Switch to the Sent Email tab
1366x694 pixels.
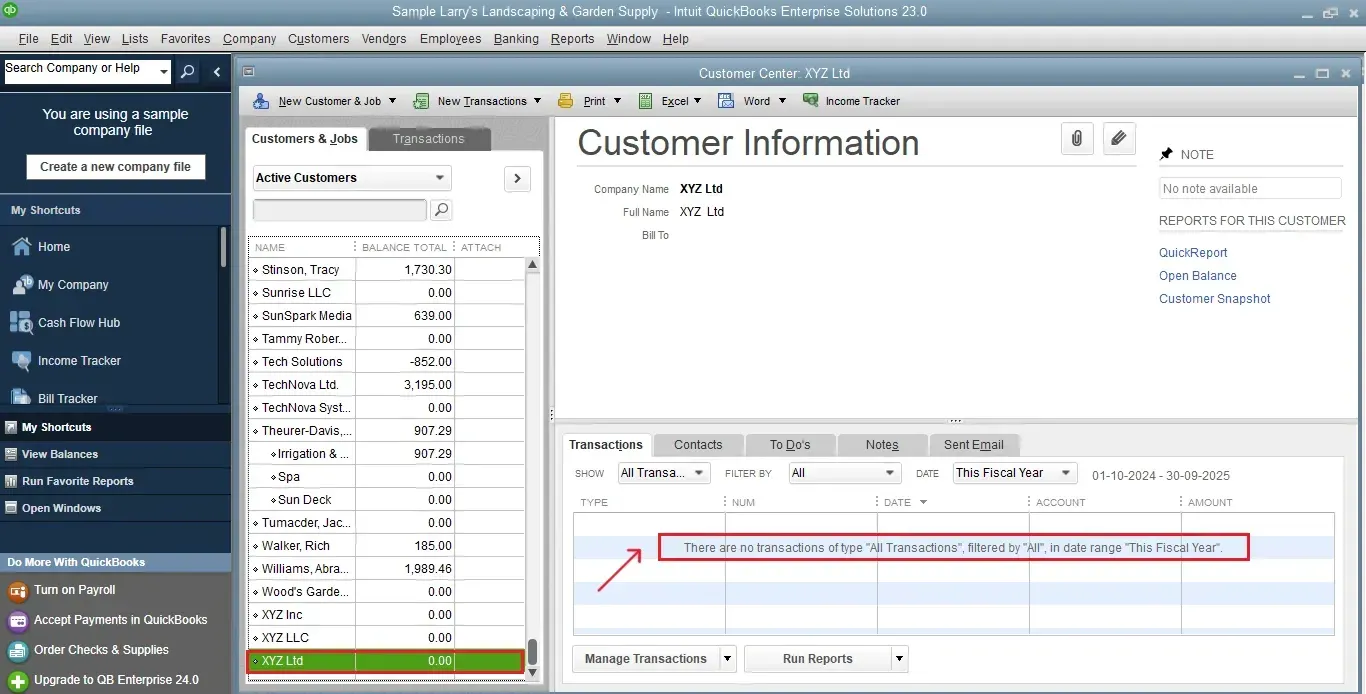(974, 445)
